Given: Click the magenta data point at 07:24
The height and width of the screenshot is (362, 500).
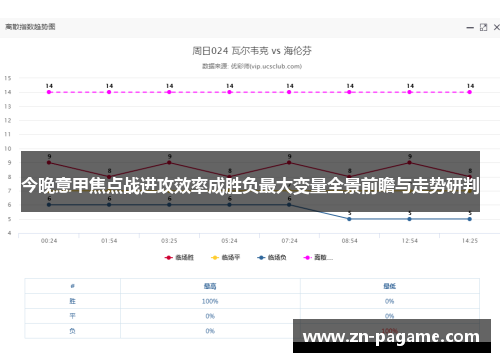Looking at the screenshot, I should tap(289, 92).
